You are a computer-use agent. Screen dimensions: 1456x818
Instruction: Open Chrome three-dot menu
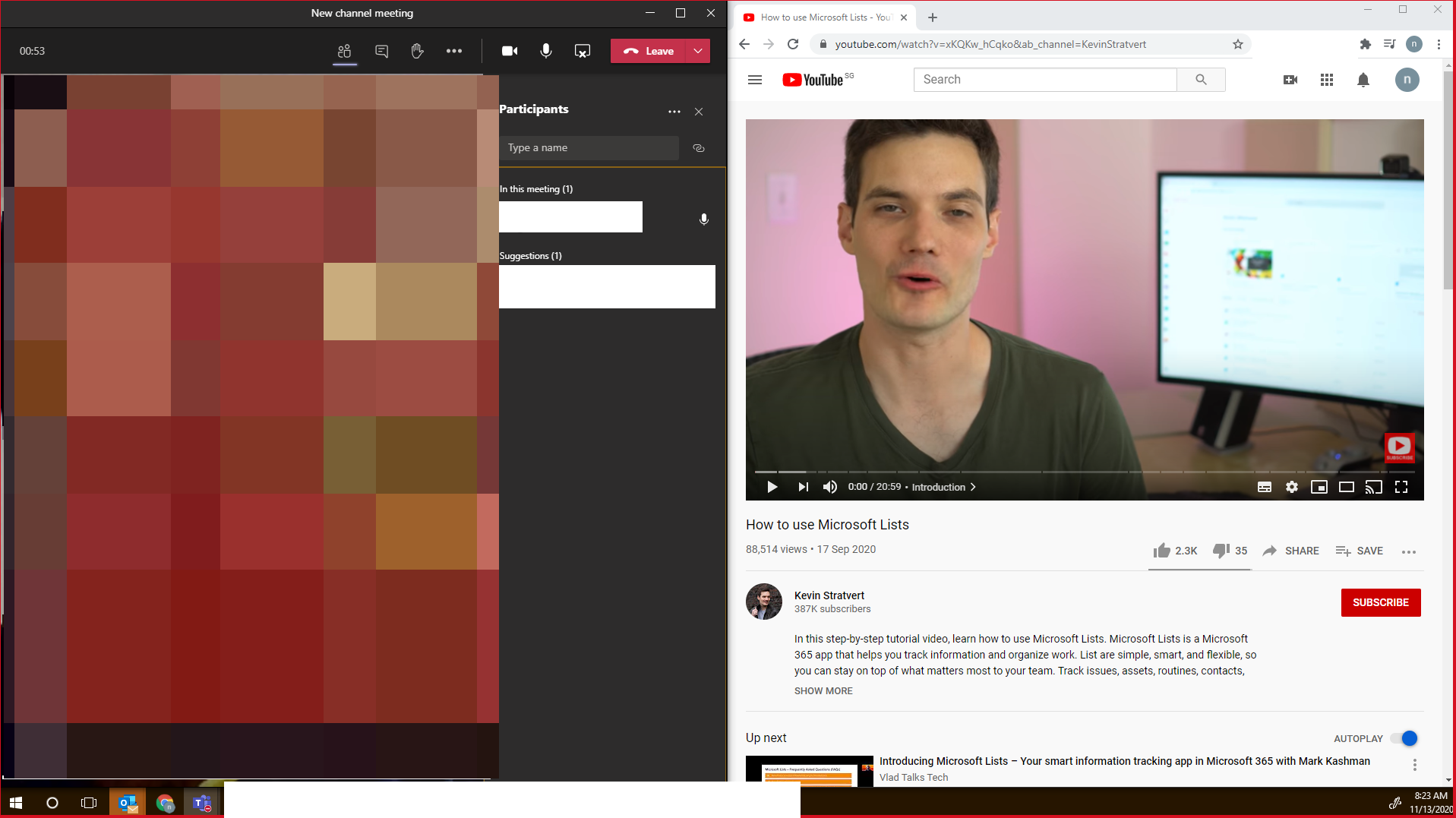(x=1439, y=44)
